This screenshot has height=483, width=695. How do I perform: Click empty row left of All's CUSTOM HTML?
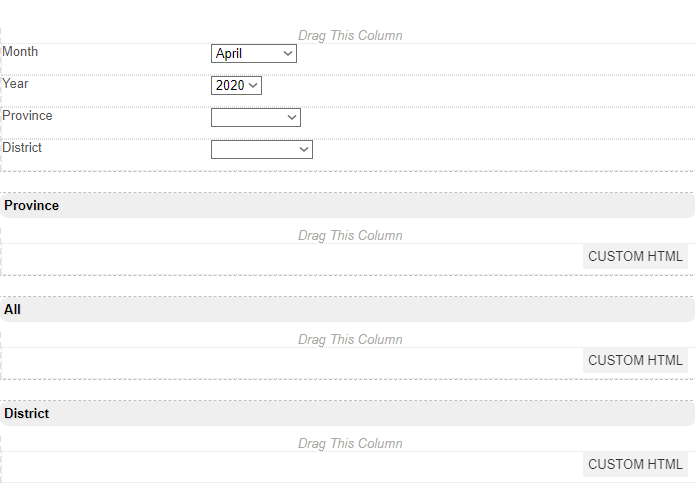point(290,361)
